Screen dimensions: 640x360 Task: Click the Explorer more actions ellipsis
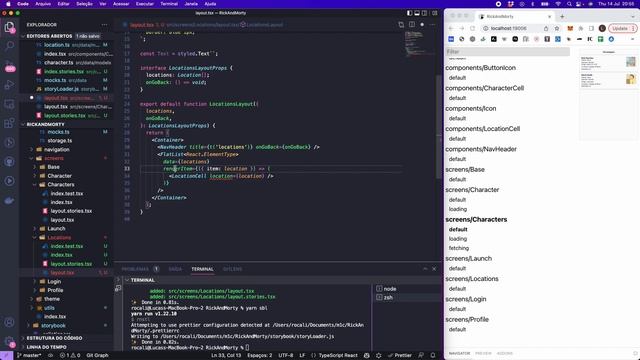tap(104, 25)
